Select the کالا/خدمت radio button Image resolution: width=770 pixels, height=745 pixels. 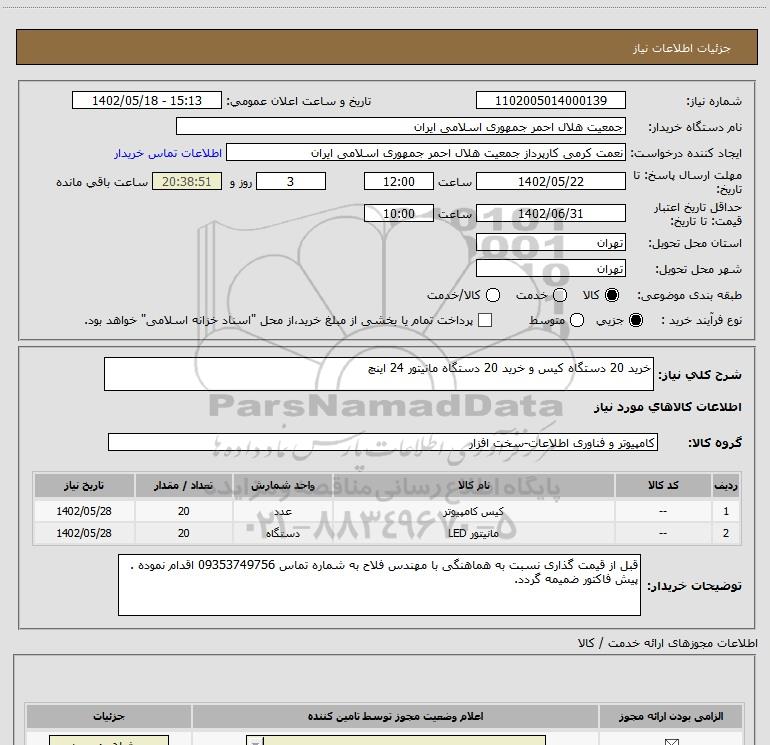(493, 295)
